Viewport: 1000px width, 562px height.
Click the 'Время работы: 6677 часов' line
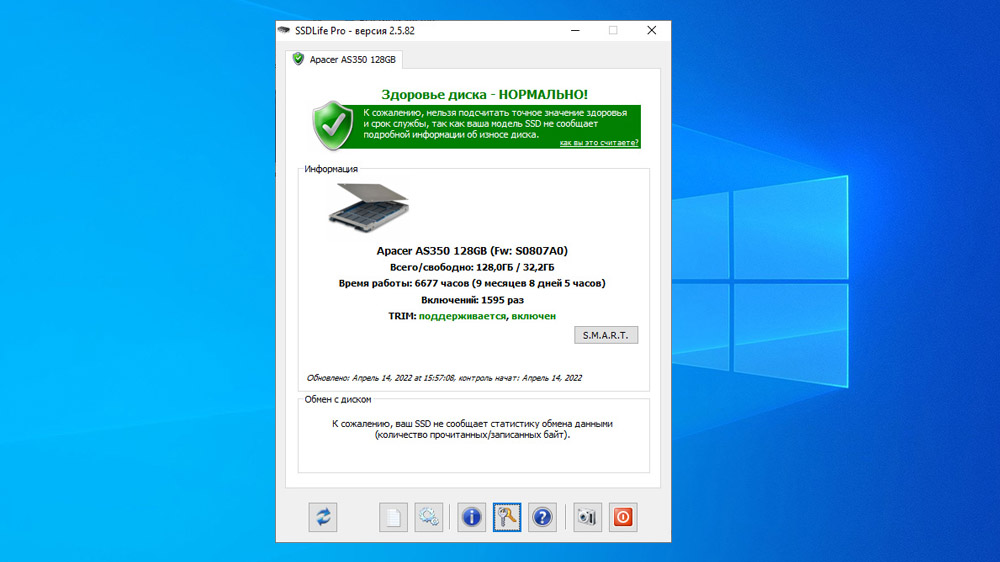(472, 284)
